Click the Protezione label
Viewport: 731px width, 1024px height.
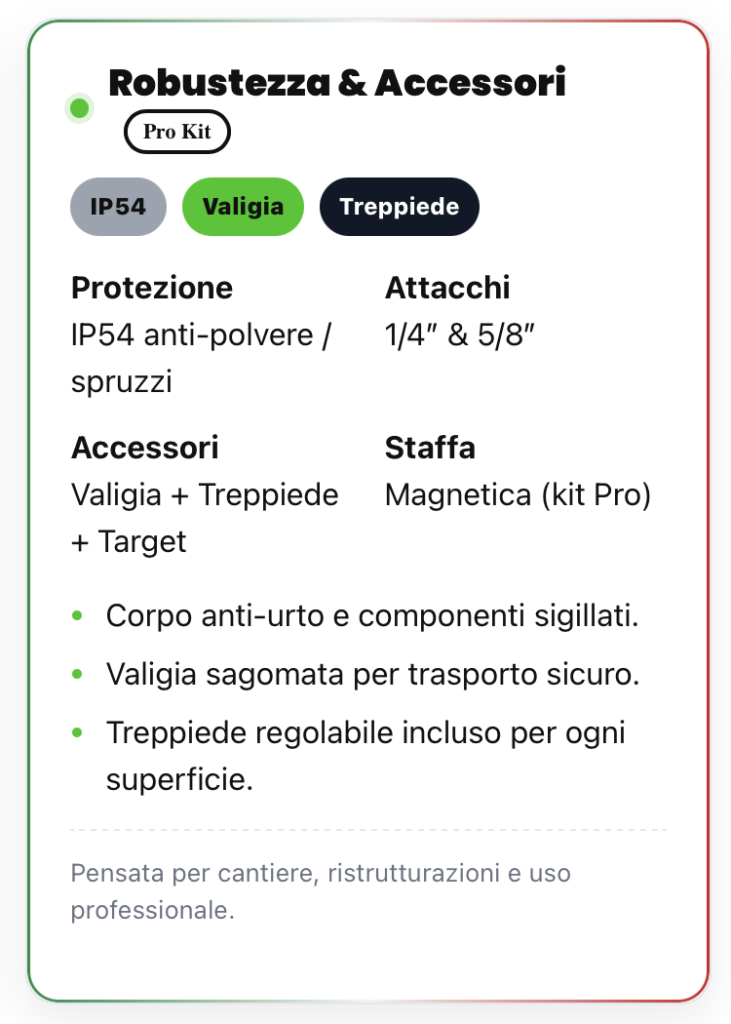[152, 288]
